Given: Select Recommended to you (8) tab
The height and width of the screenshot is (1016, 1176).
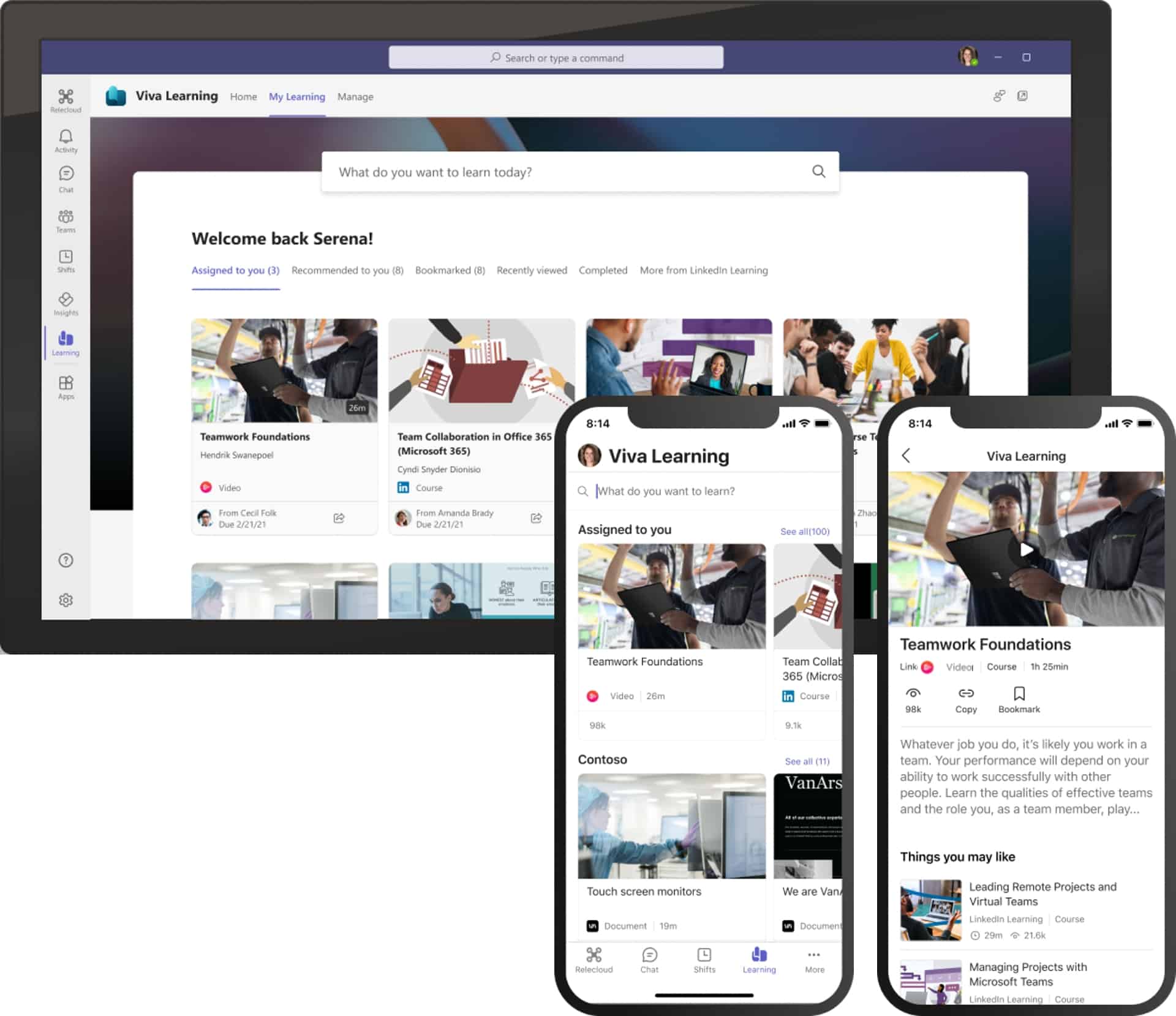Looking at the screenshot, I should point(347,270).
